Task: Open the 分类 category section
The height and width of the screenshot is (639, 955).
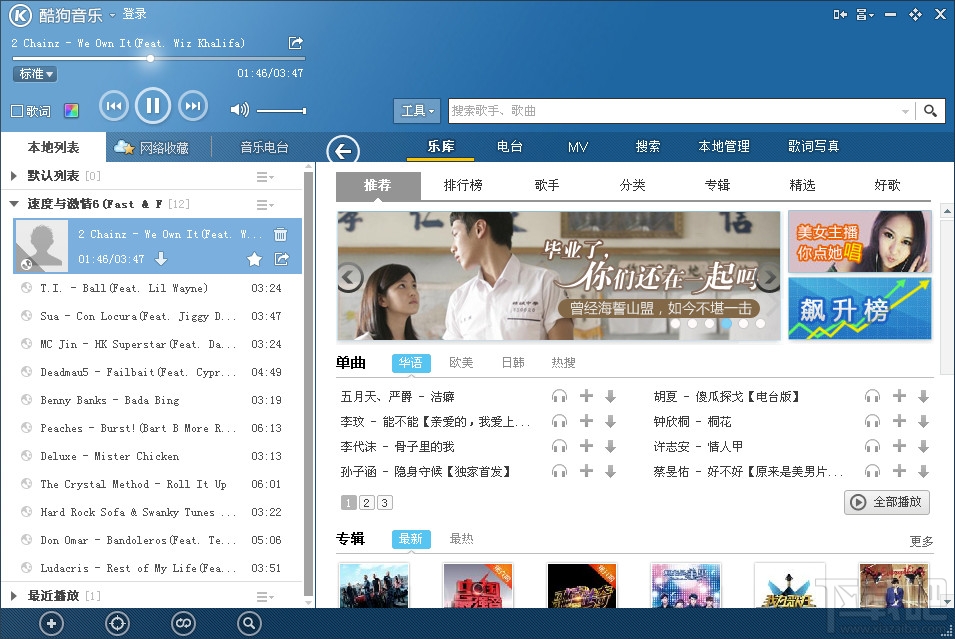Action: point(632,185)
